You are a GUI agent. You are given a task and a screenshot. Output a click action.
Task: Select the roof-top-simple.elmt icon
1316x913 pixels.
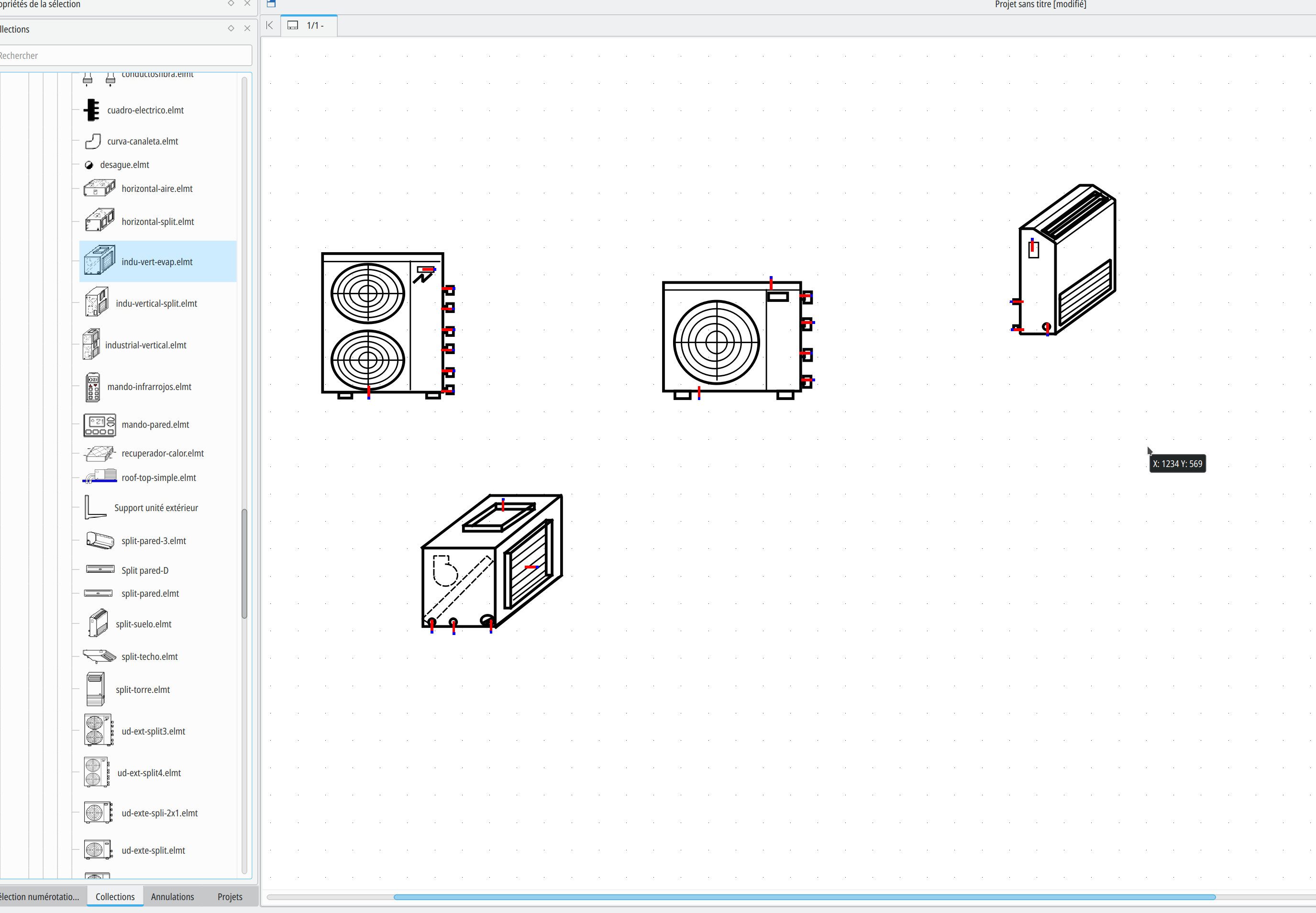[x=100, y=477]
